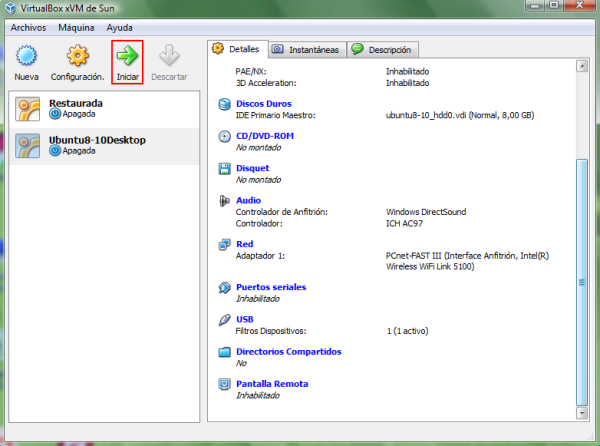Open the CD/DVD-ROM settings link
The width and height of the screenshot is (600, 446).
tap(265, 136)
